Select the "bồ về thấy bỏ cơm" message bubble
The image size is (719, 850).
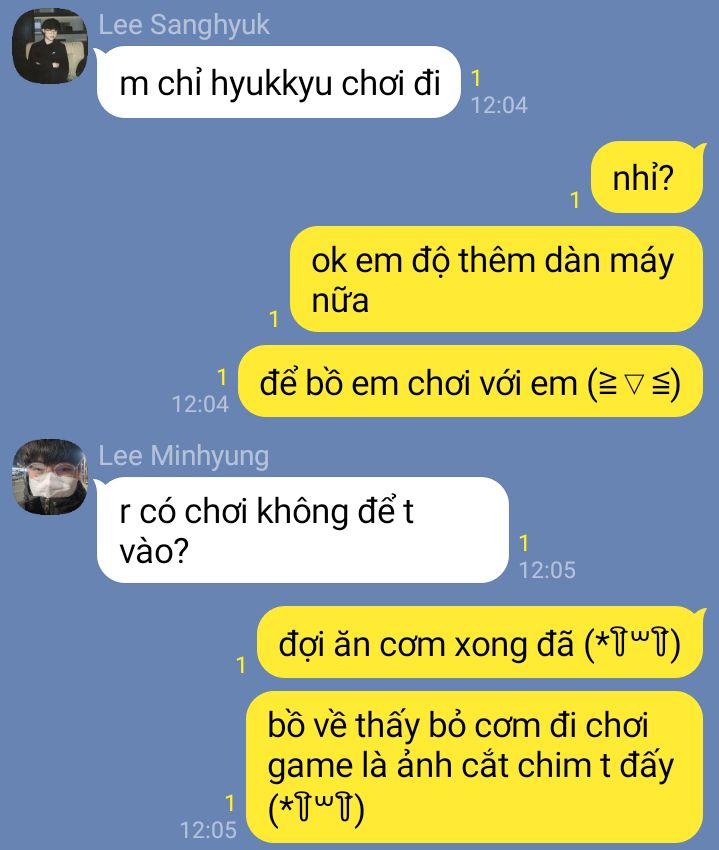coord(474,766)
